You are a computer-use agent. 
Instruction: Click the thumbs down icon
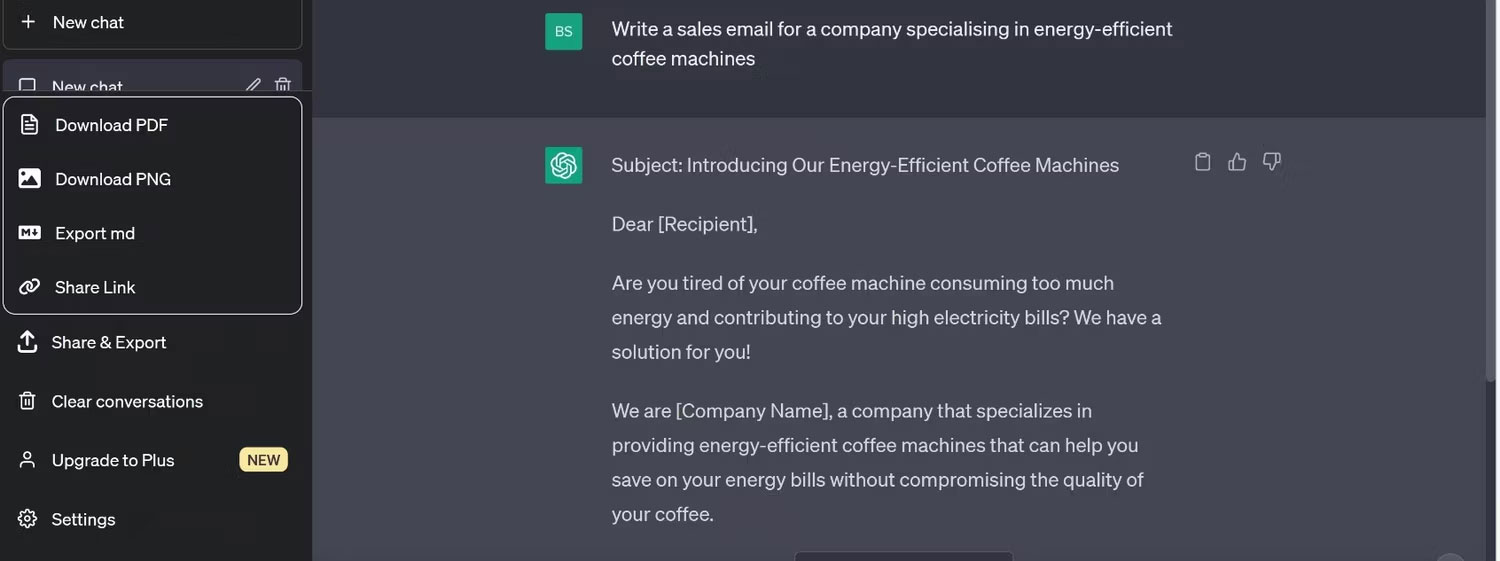click(x=1272, y=162)
